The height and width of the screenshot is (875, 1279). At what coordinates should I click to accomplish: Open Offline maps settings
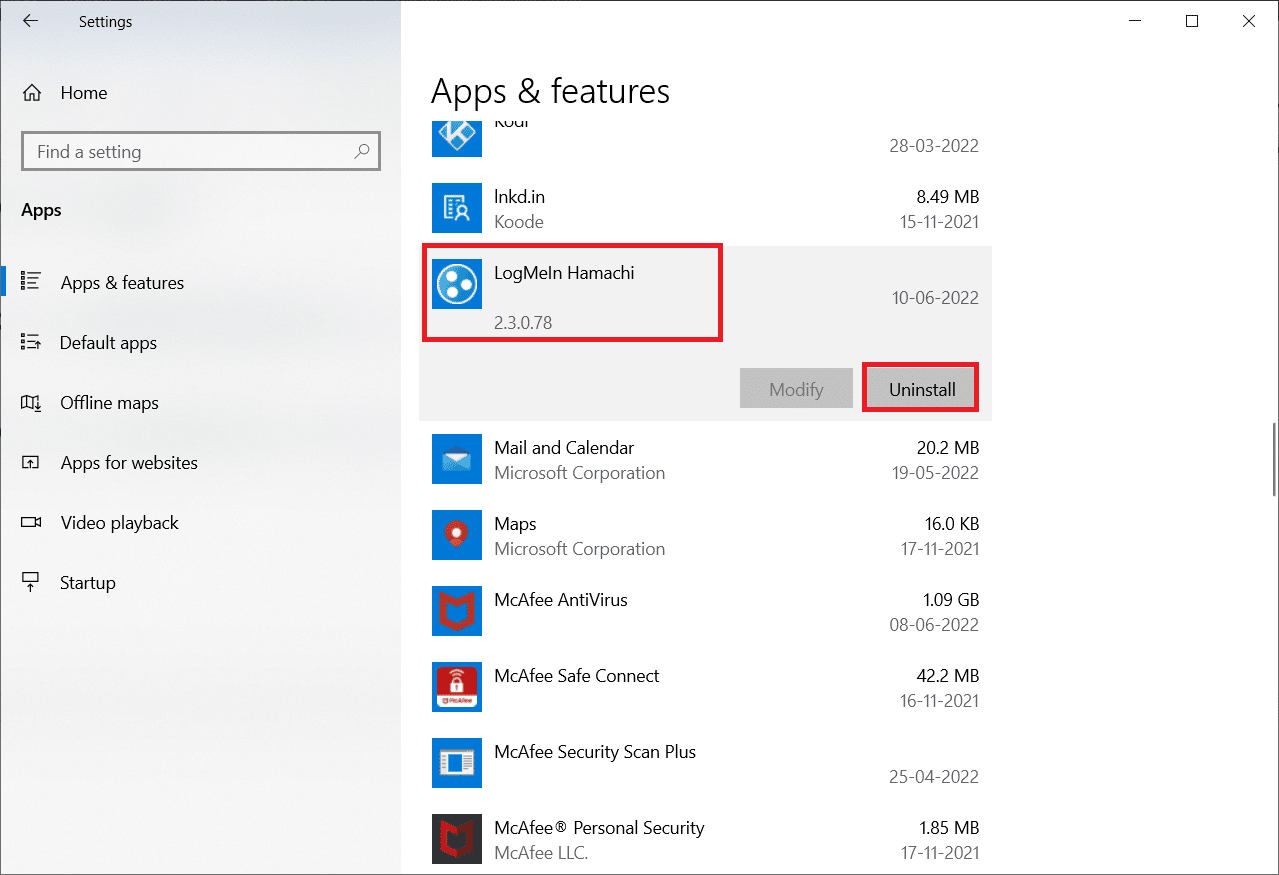pyautogui.click(x=109, y=403)
